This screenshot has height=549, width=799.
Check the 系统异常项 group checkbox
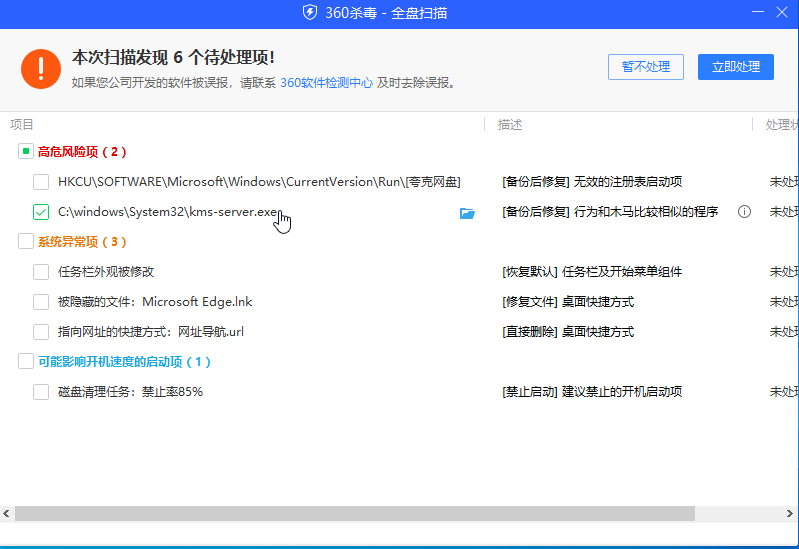click(25, 241)
